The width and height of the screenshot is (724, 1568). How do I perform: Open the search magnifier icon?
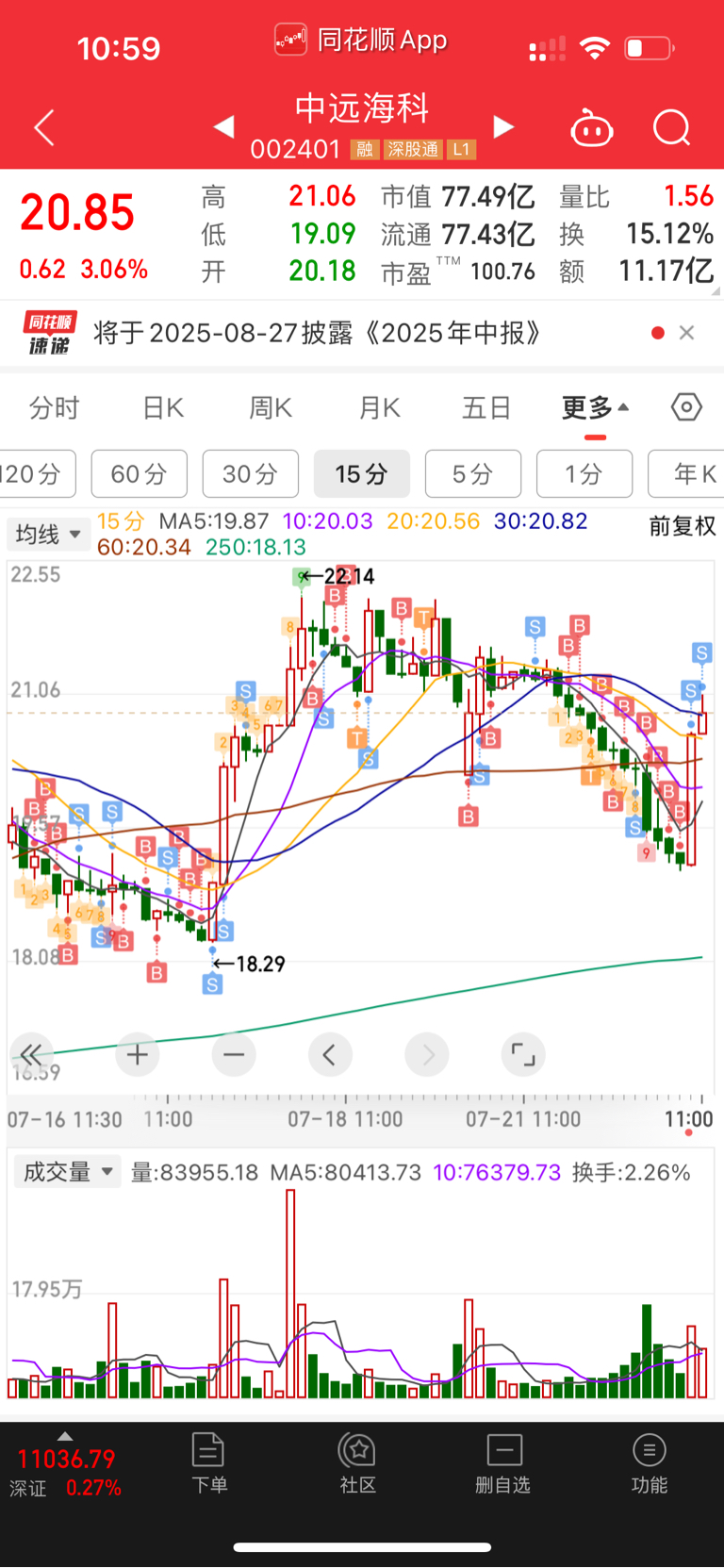coord(672,127)
